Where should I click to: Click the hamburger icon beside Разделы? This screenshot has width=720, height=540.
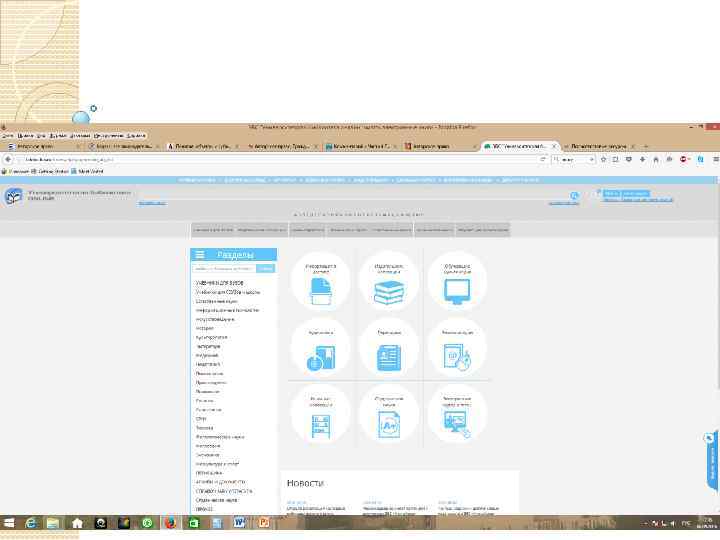point(200,254)
